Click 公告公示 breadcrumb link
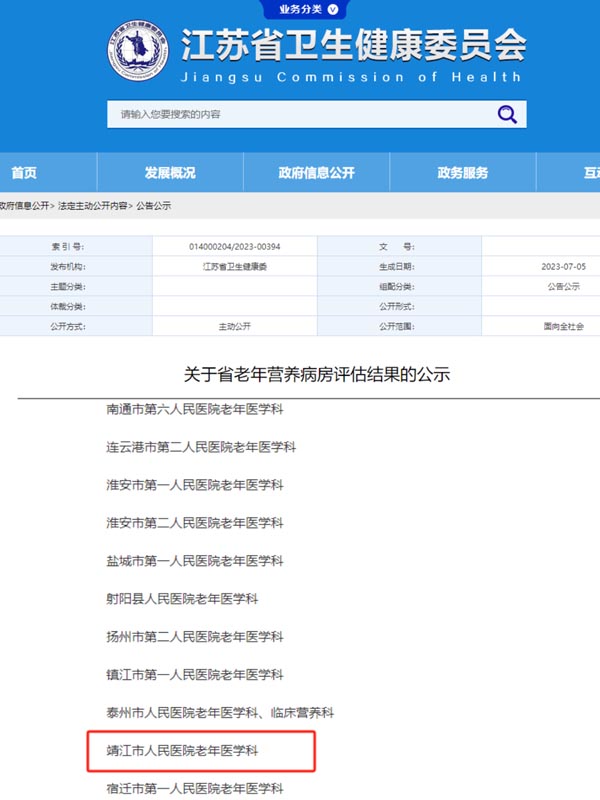 154,206
